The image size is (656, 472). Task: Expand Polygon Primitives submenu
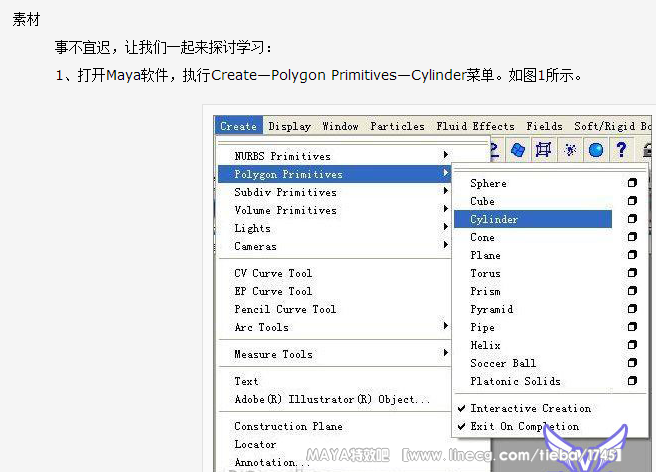click(x=334, y=174)
